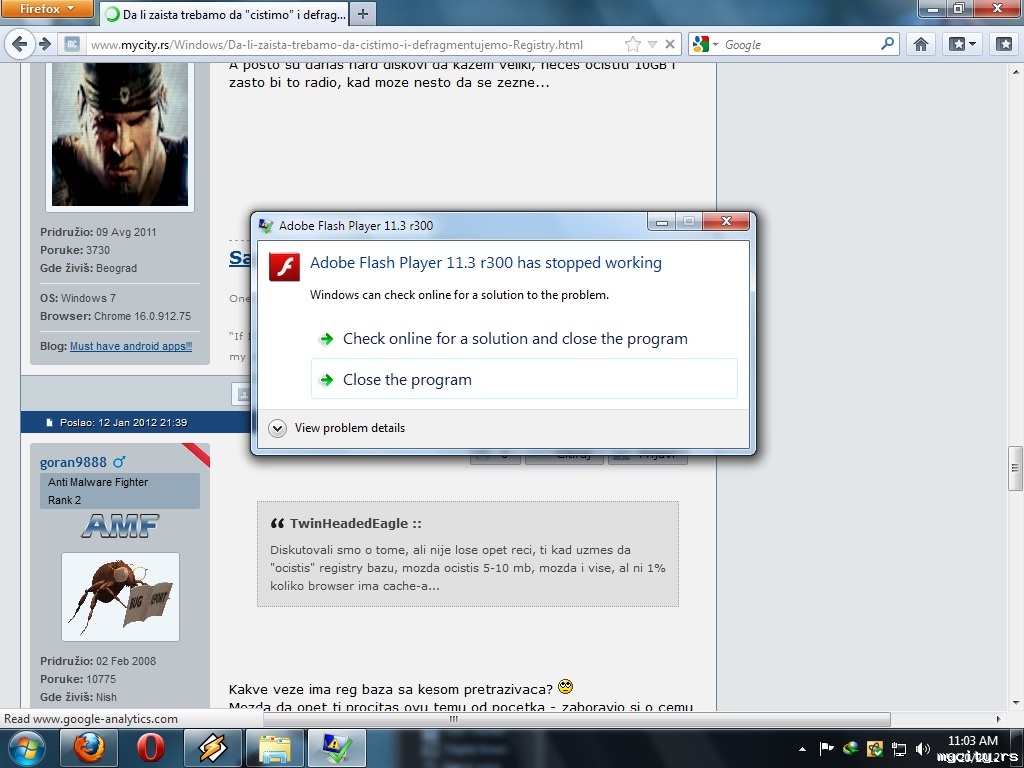
Task: Click the horizontal scrollbar thumb
Action: coord(577,719)
